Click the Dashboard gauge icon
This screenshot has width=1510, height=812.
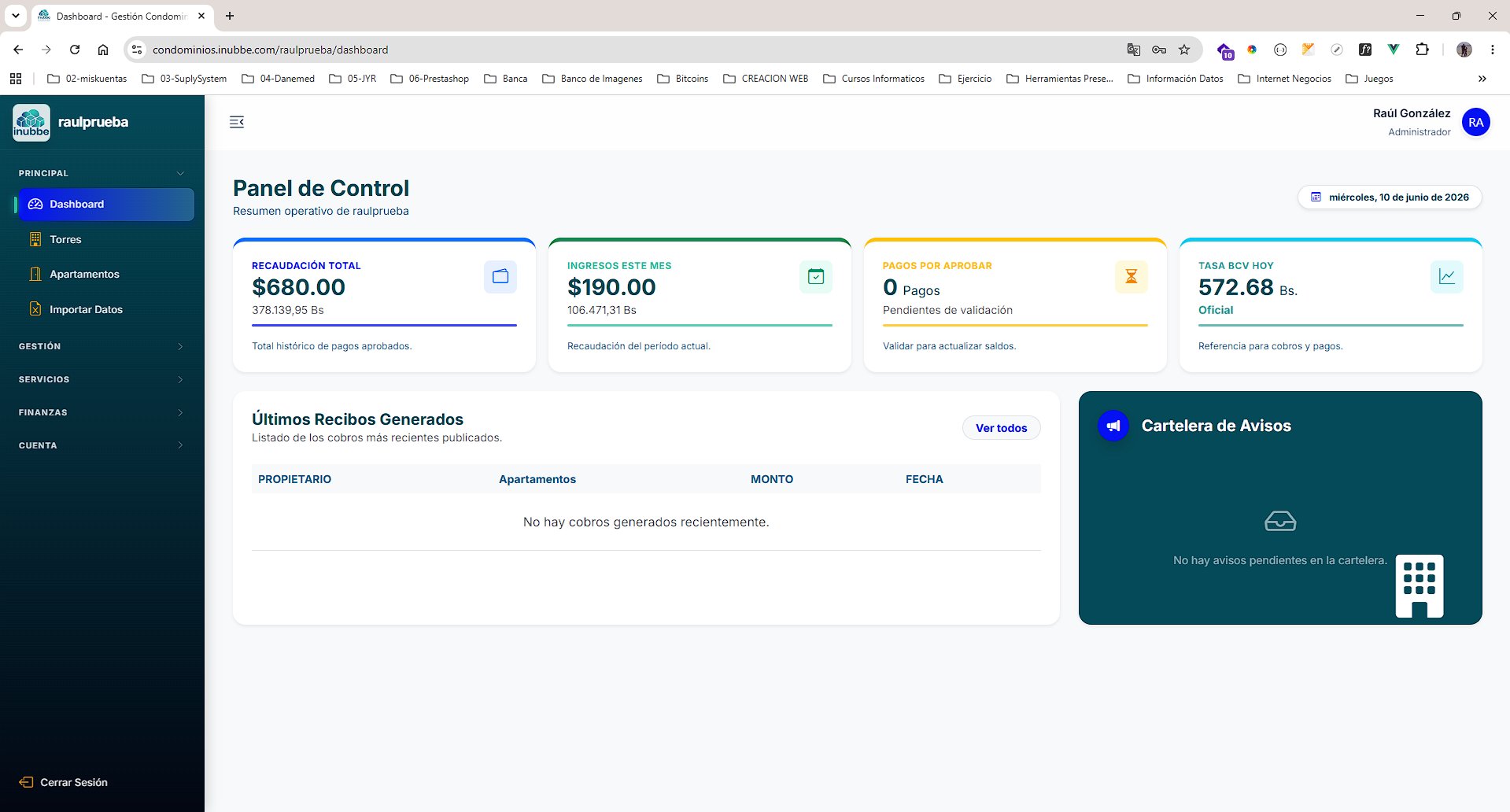click(35, 205)
